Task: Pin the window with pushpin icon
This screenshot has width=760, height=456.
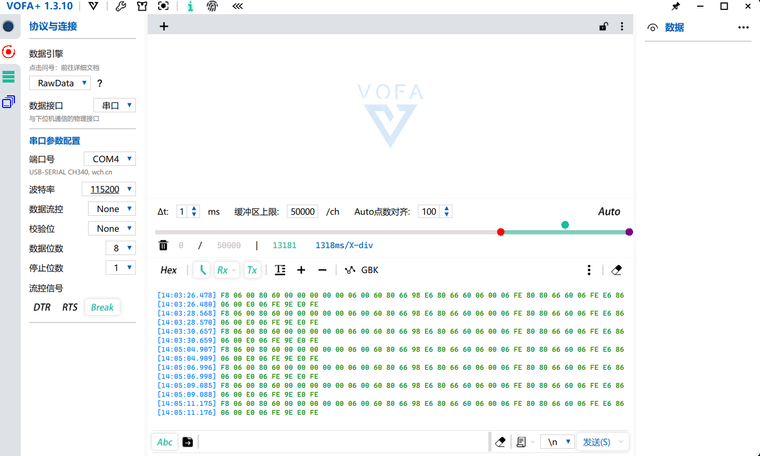Action: coord(675,6)
